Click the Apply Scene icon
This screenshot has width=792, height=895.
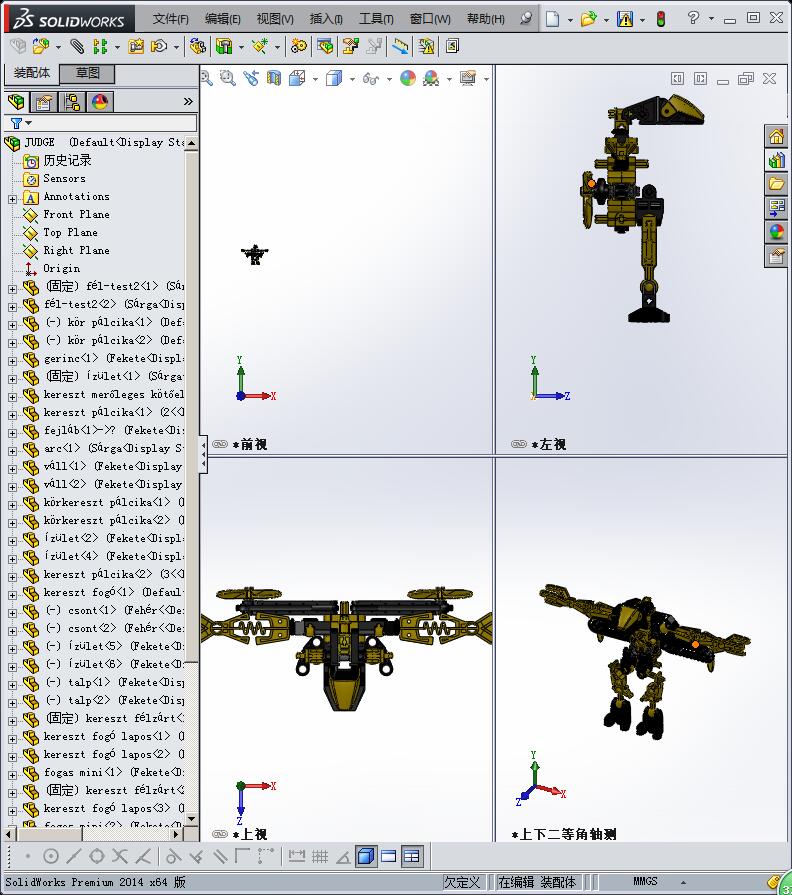pos(431,78)
